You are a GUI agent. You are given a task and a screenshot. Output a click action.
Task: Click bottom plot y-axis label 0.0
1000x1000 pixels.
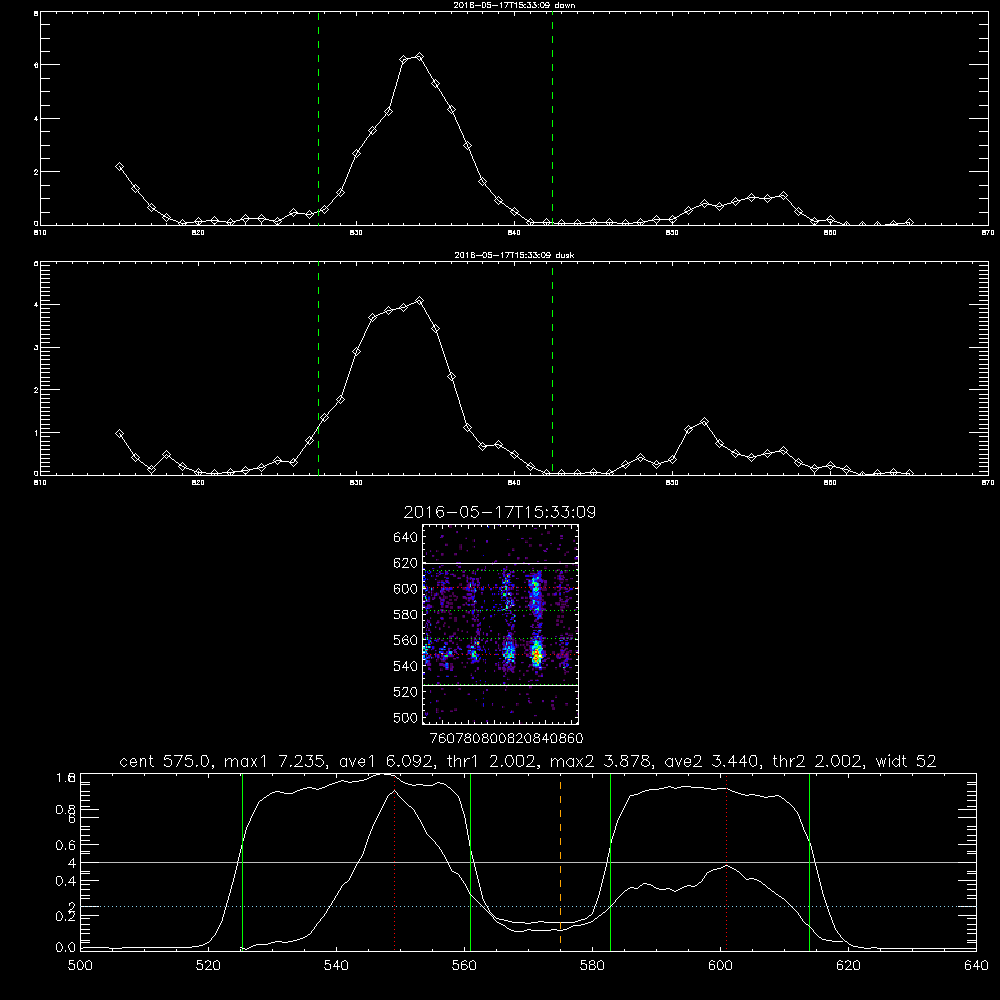[66, 947]
